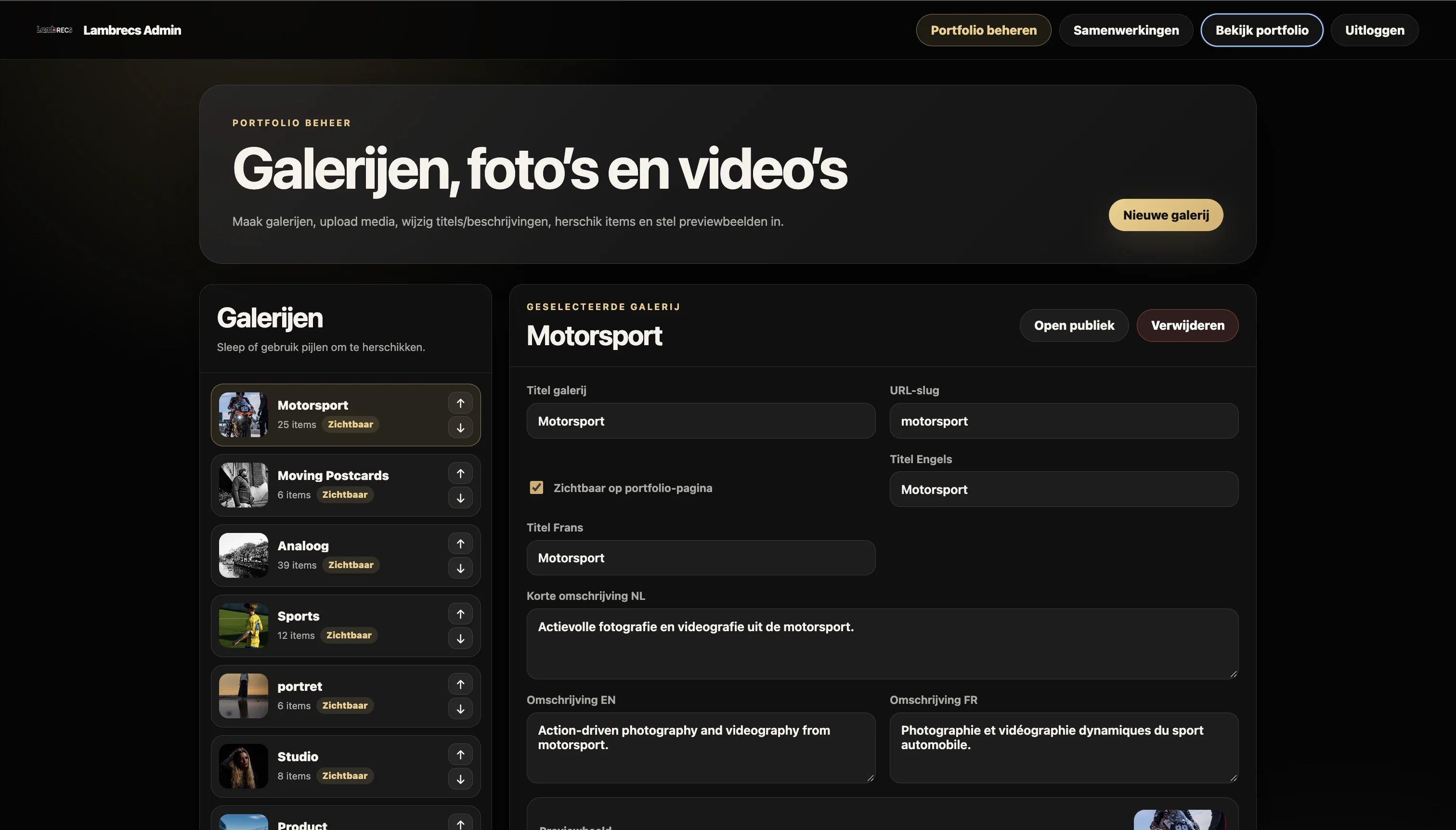
Task: Move Sports gallery down
Action: click(460, 638)
